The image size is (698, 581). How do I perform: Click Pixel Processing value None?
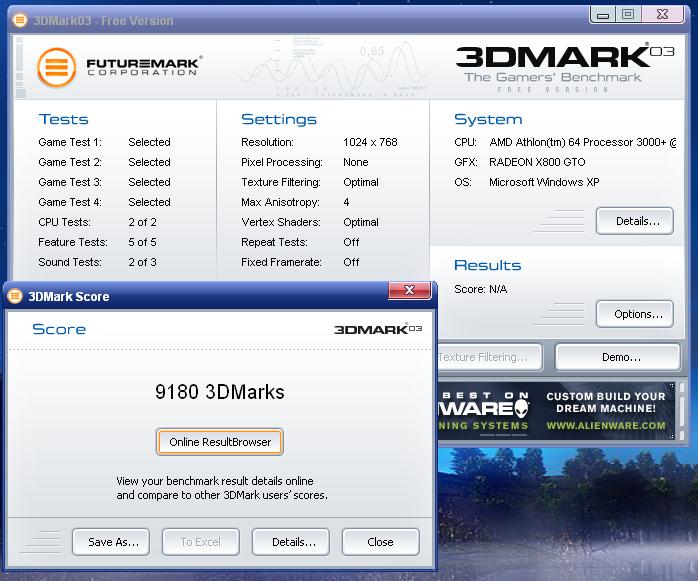[x=356, y=162]
